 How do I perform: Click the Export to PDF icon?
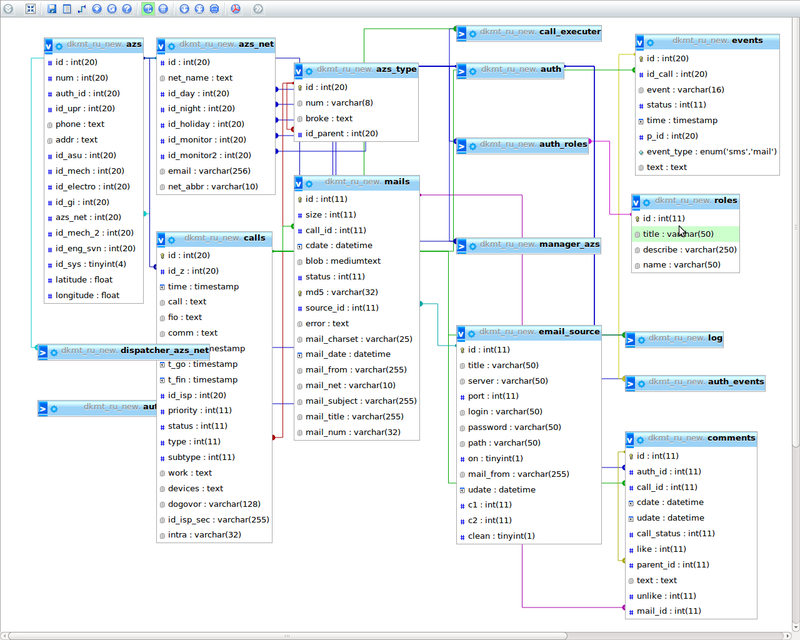236,9
